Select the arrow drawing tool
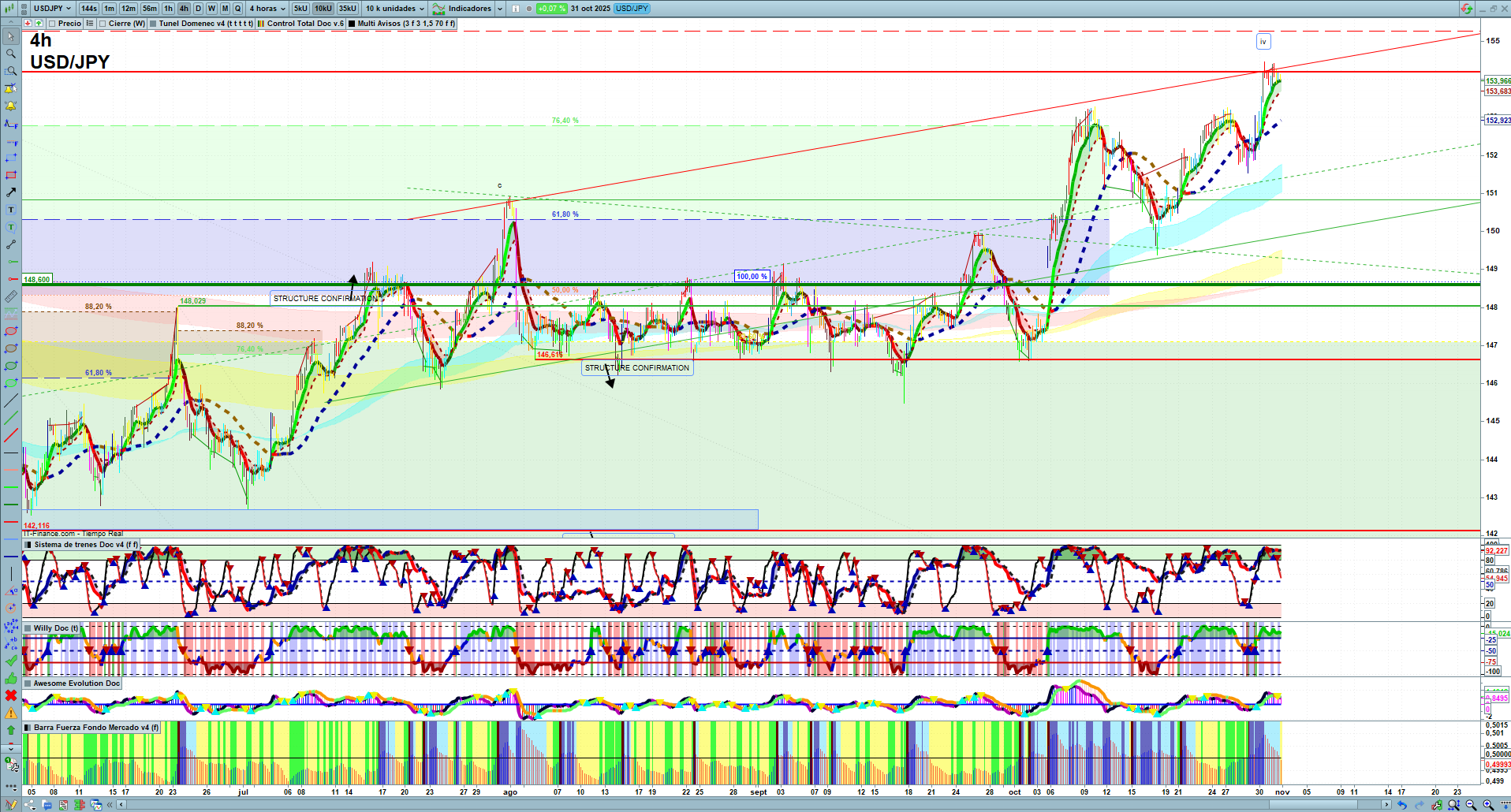The height and width of the screenshot is (812, 1511). (x=11, y=192)
